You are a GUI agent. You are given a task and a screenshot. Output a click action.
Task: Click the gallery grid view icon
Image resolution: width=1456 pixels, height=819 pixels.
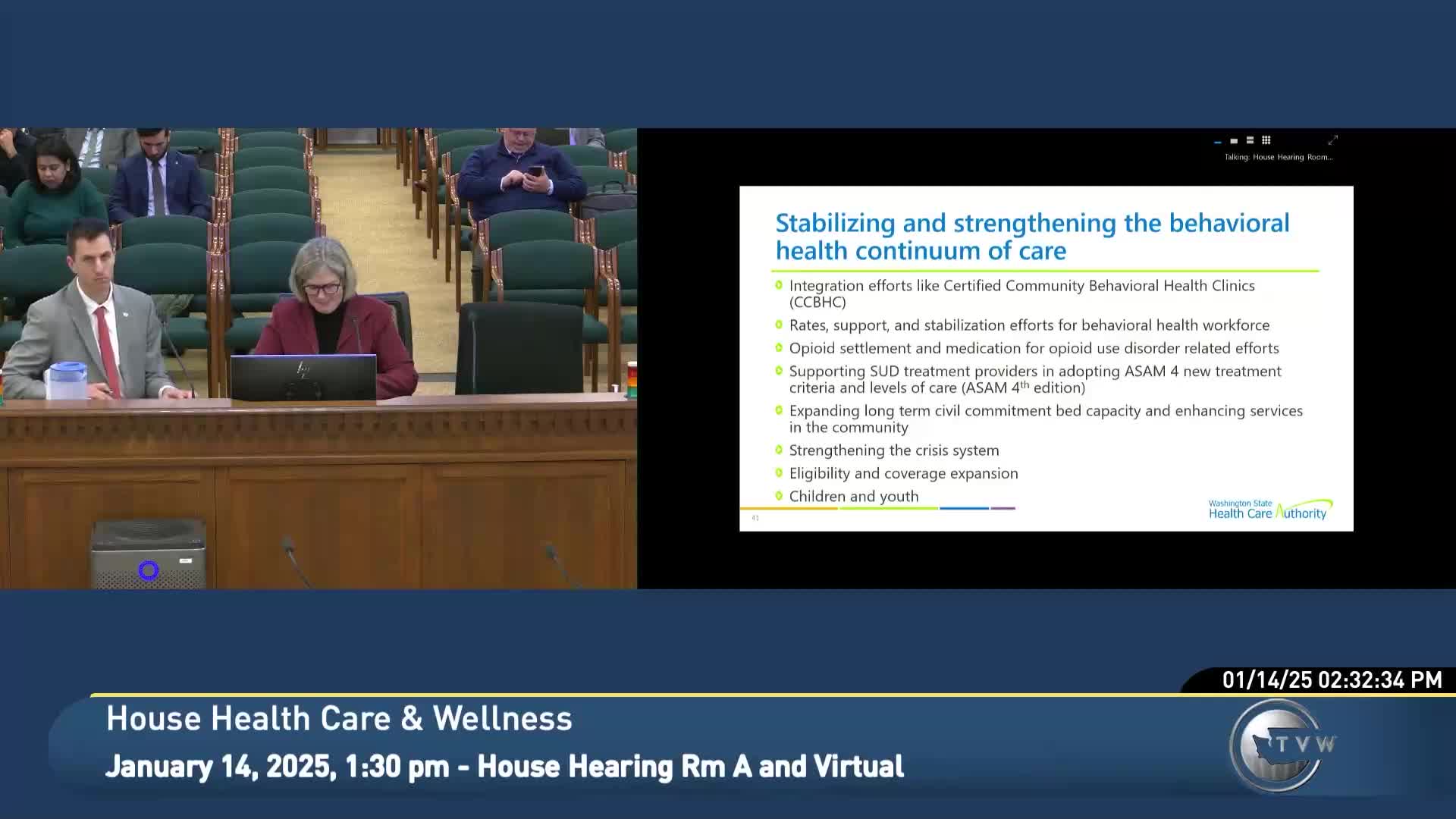(x=1266, y=140)
